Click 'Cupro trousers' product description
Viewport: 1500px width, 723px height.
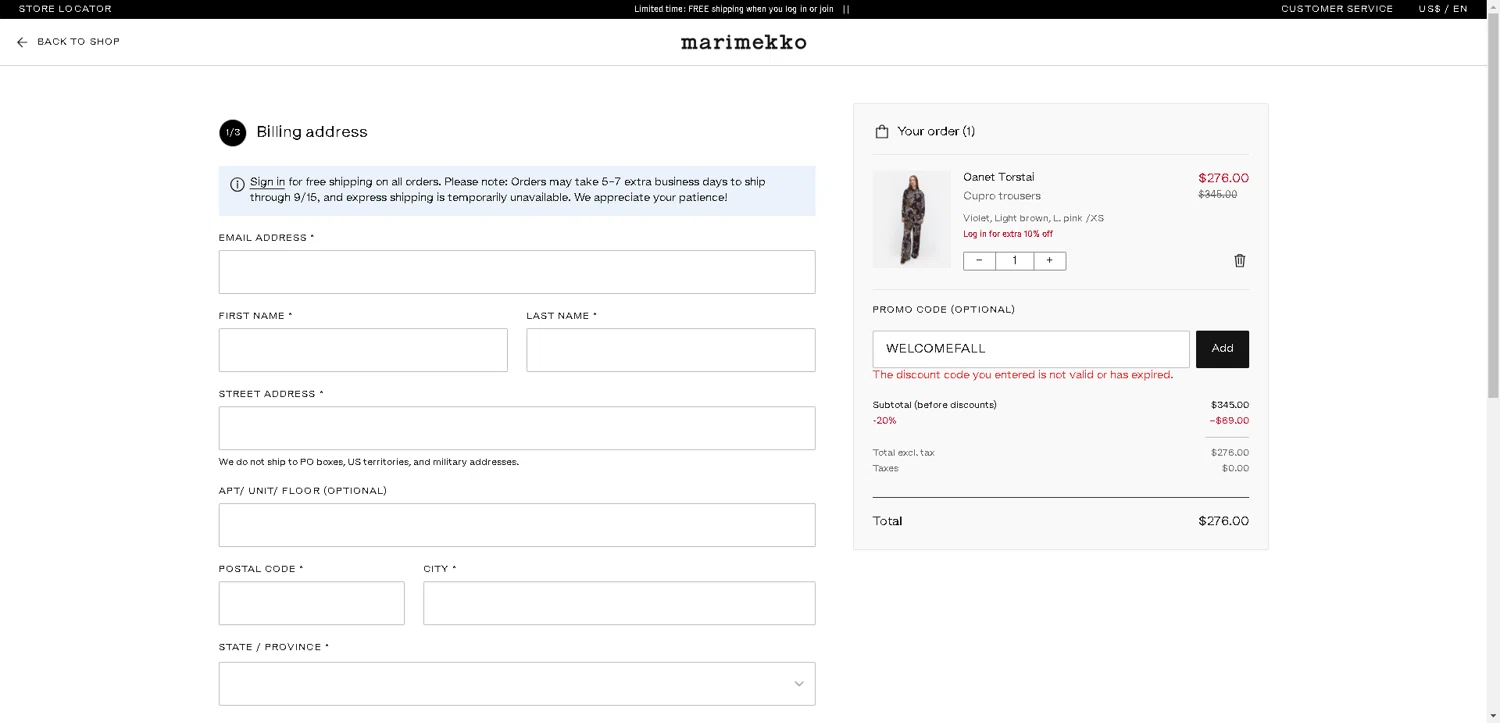coord(1002,196)
